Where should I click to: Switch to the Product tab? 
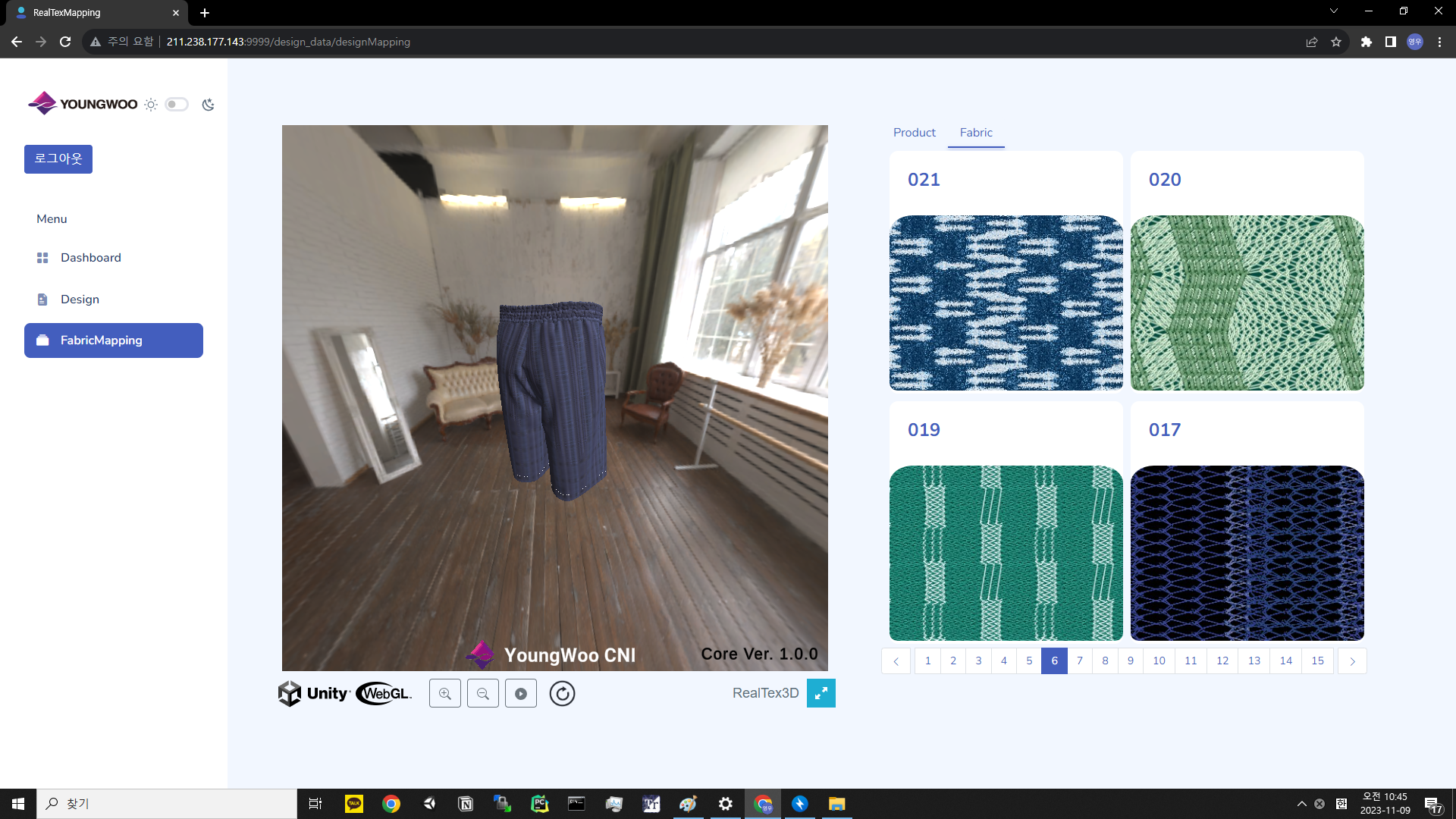(x=914, y=133)
